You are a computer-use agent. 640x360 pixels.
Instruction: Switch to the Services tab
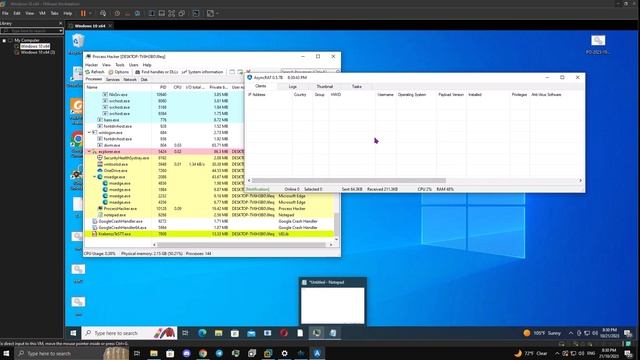[113, 80]
